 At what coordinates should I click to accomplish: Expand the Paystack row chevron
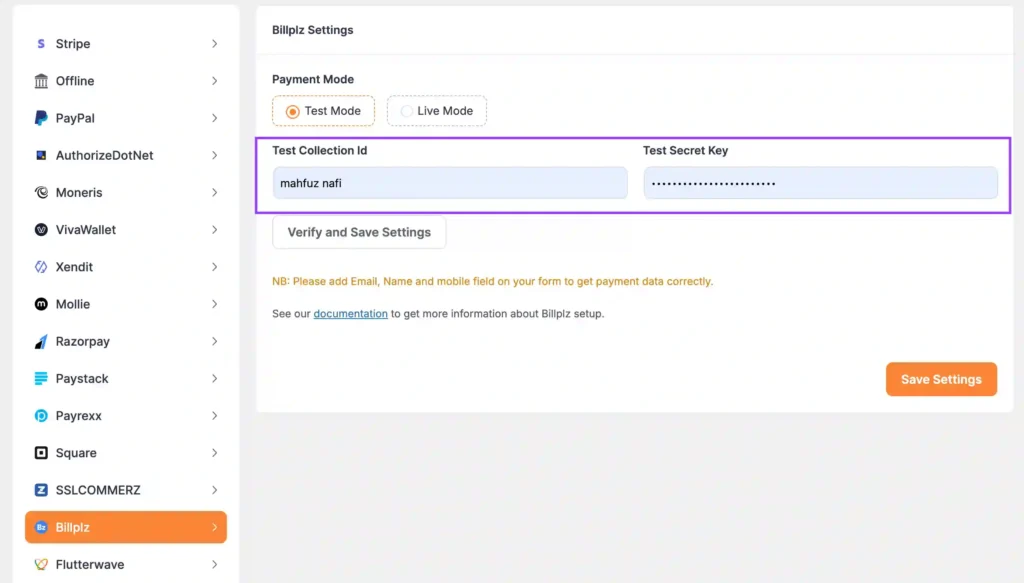214,379
